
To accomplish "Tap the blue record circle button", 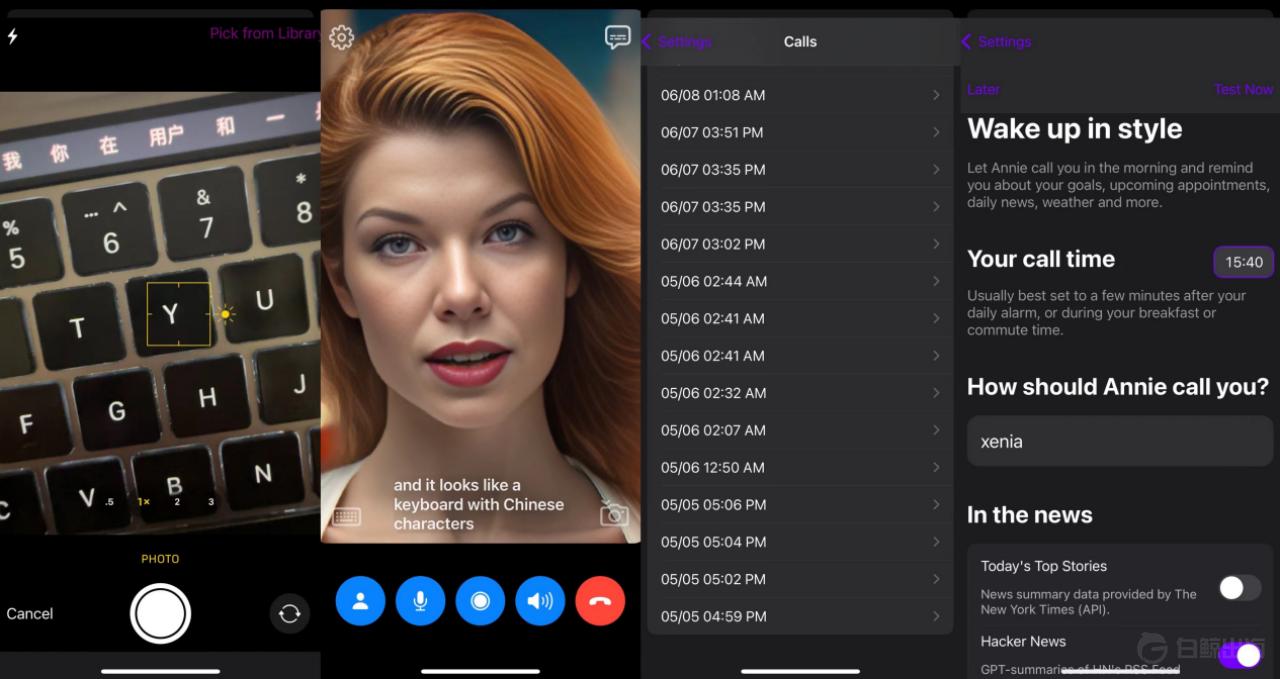I will coord(480,601).
